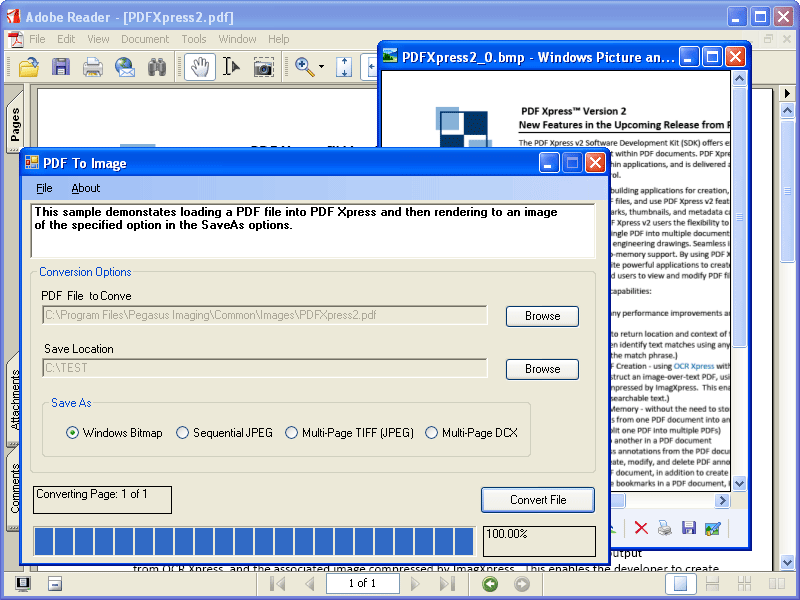The image size is (800, 600).
Task: Activate the Snapshot camera tool
Action: [x=263, y=66]
